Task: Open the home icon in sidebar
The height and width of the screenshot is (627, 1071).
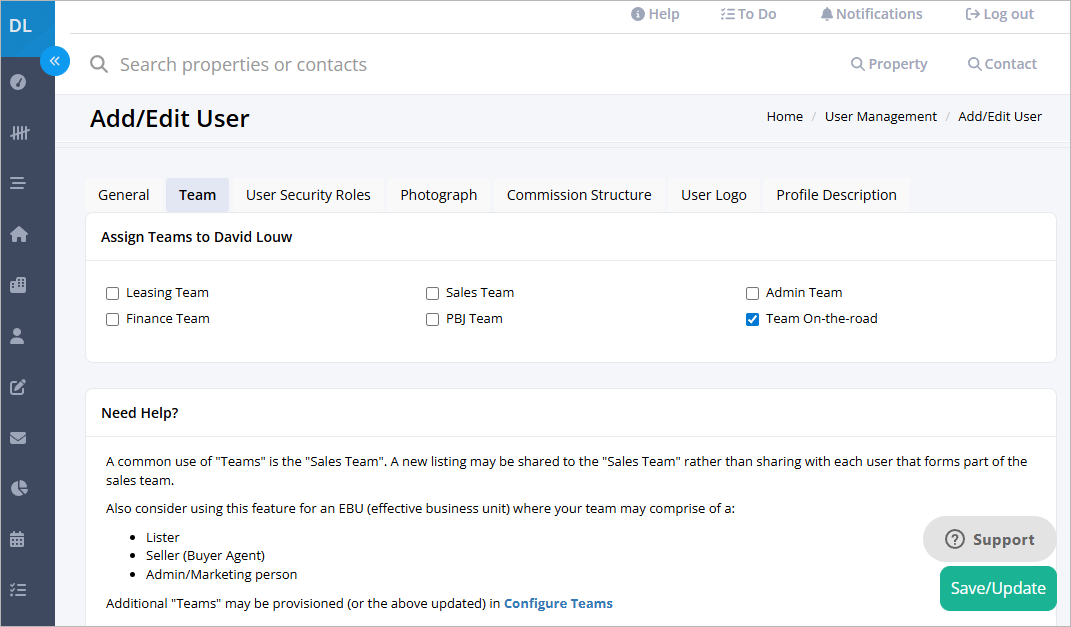Action: point(18,234)
